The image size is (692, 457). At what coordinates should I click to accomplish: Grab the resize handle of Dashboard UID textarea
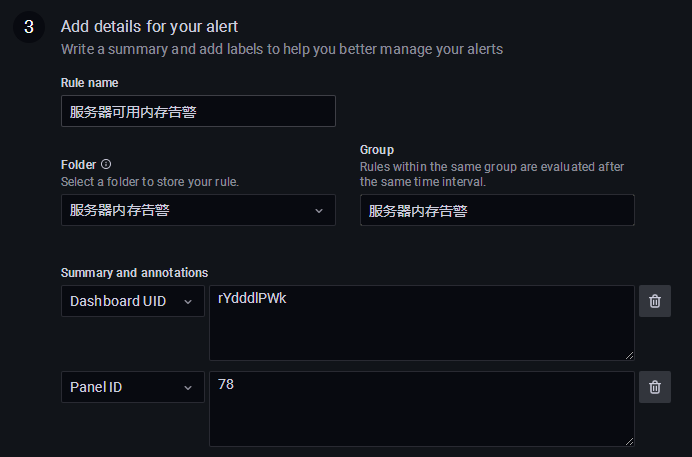point(629,356)
